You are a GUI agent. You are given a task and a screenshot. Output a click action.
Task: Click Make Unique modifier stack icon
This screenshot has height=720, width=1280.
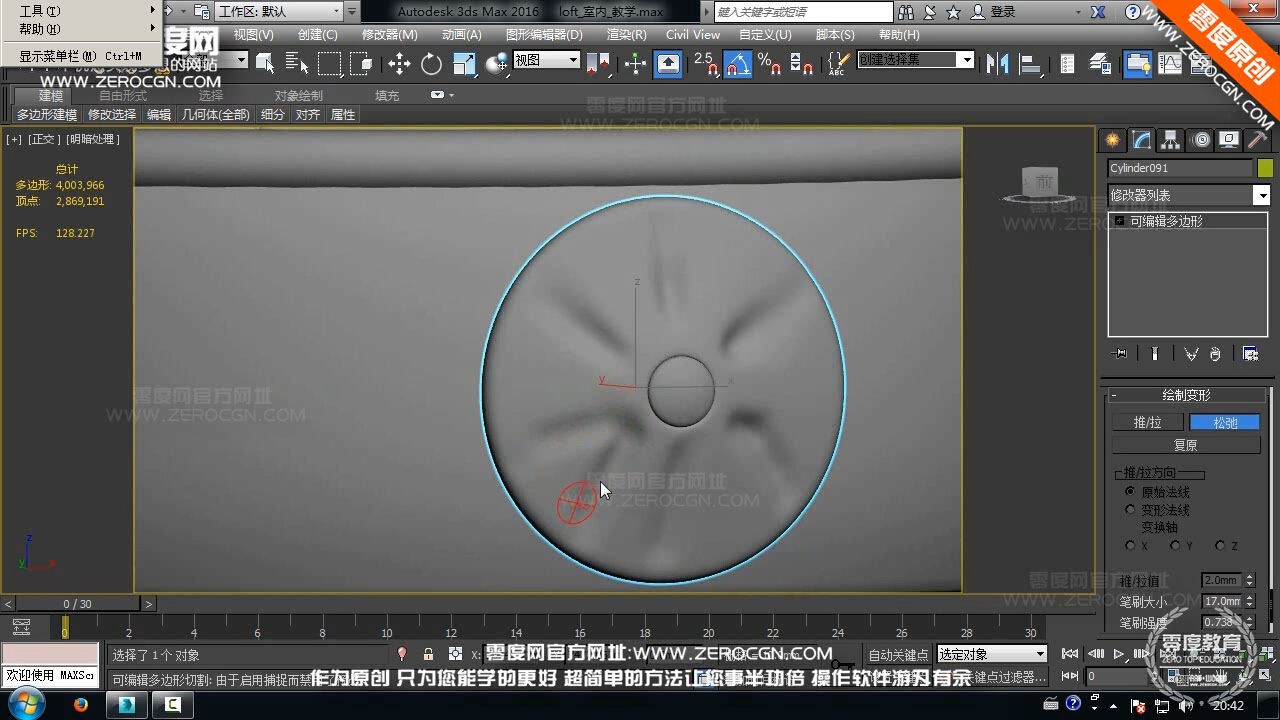tap(1191, 354)
